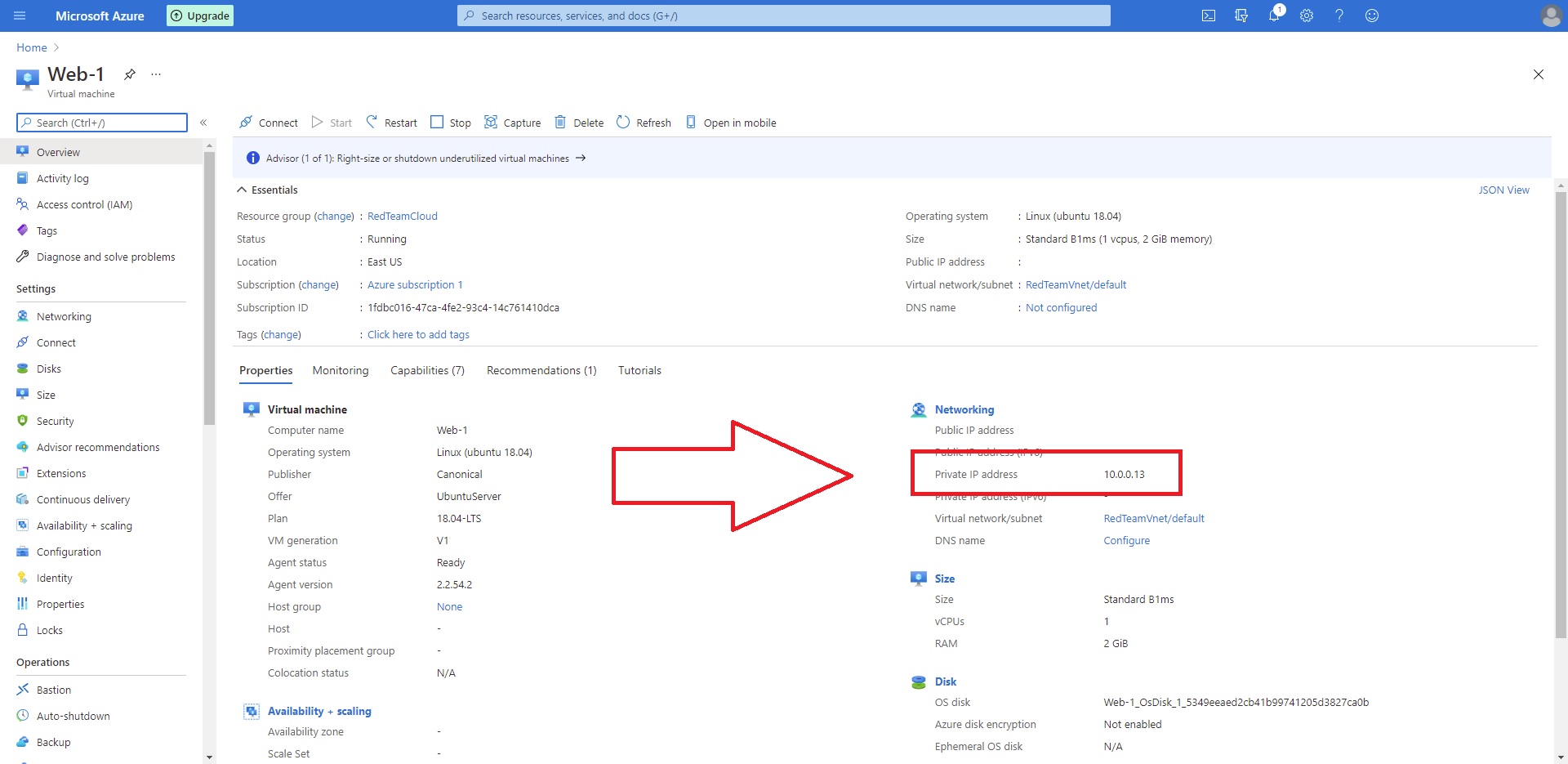Open portal settings gear
Viewport: 1568px width, 764px height.
click(1307, 16)
